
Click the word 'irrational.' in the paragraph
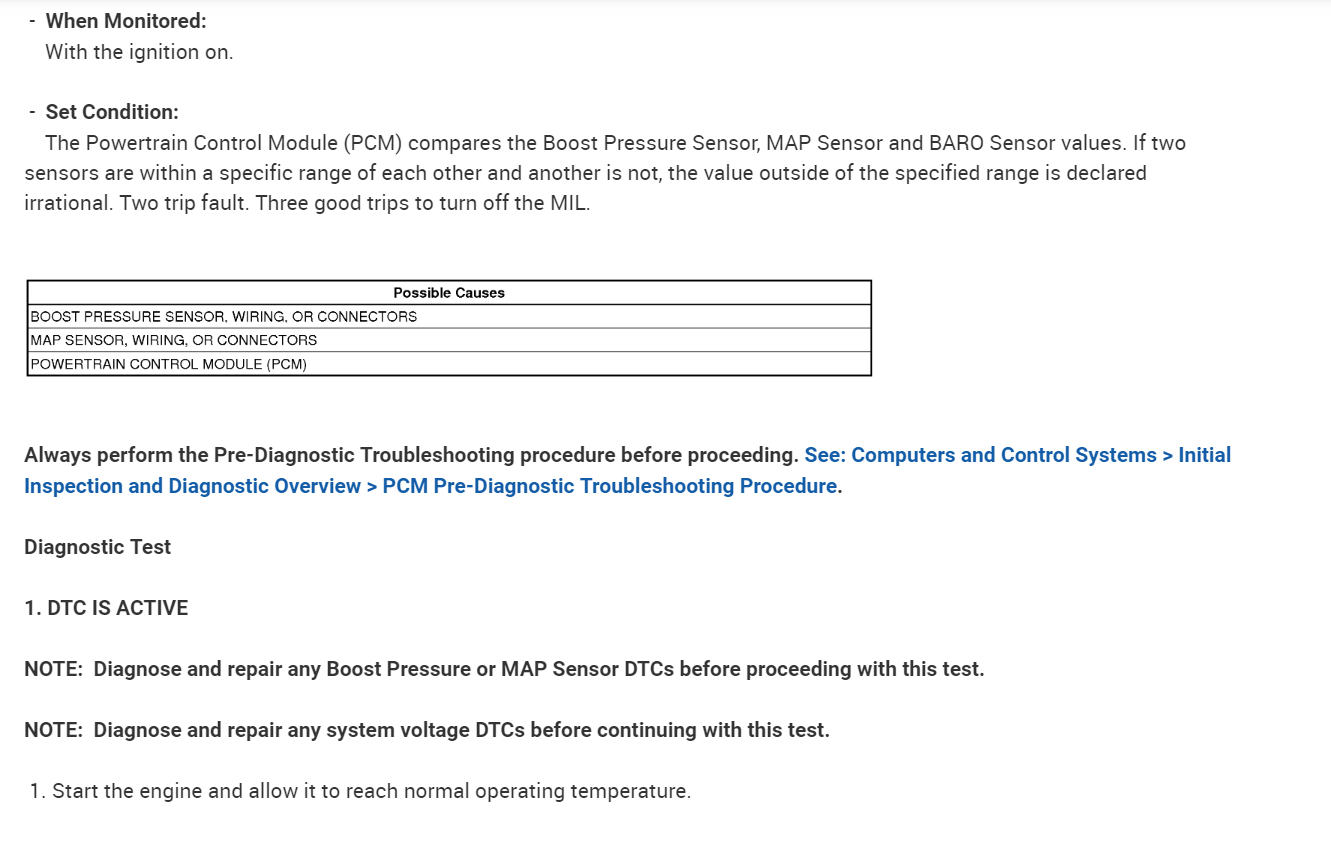pos(68,204)
